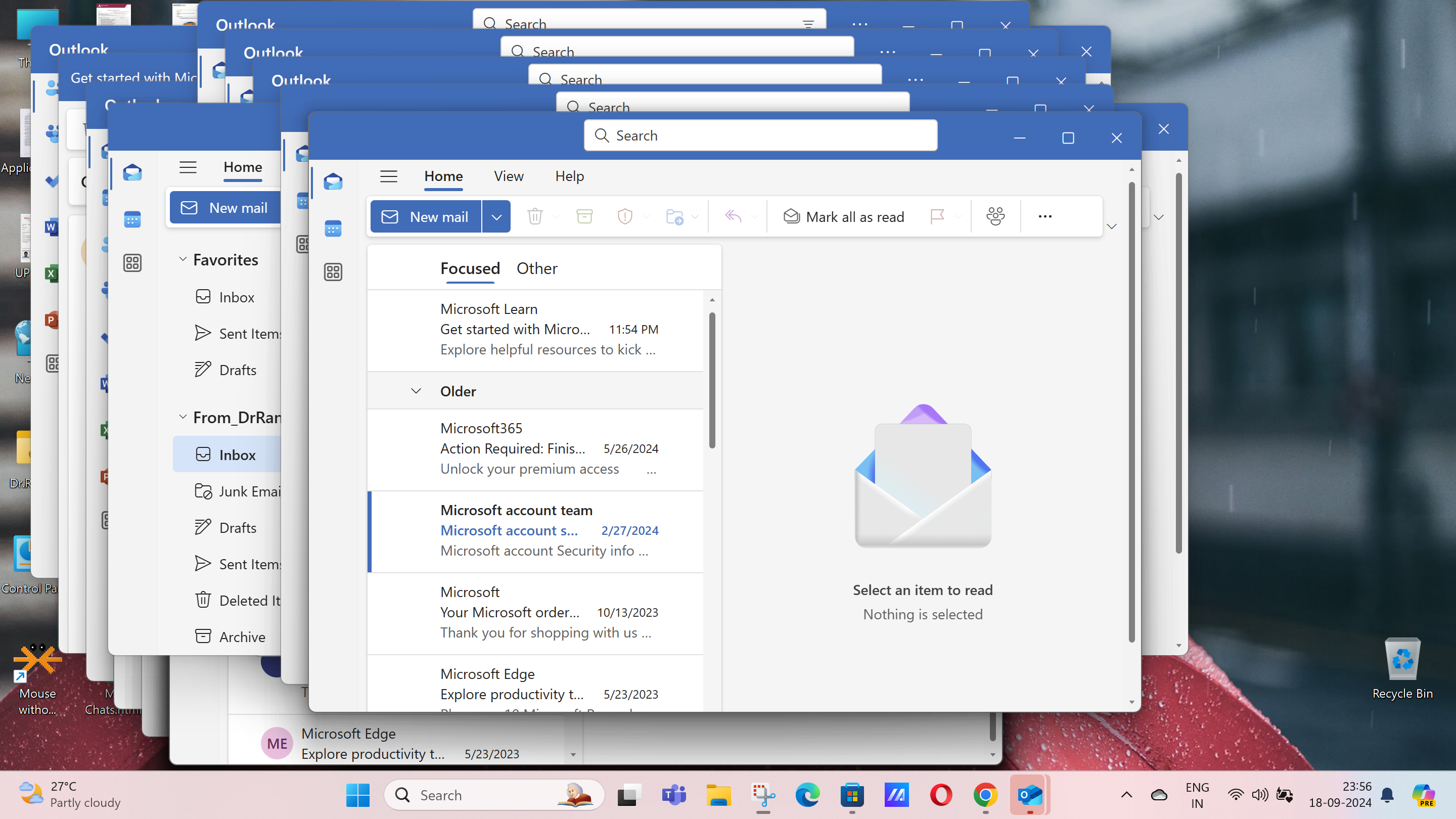Select Favorites Inbox in left window
This screenshot has height=819, width=1456.
coord(227,297)
